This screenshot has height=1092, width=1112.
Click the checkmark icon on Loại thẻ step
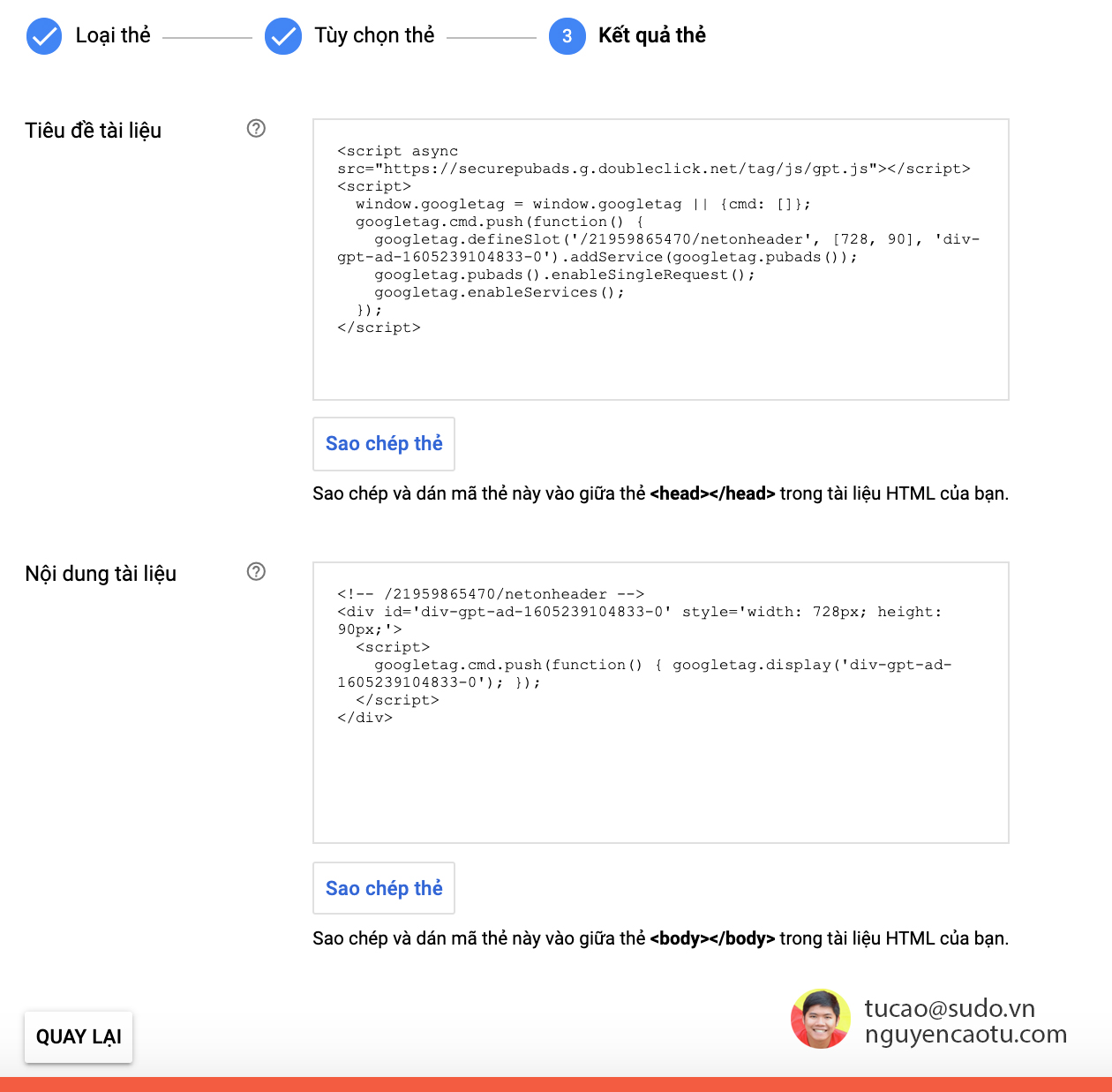[x=43, y=36]
